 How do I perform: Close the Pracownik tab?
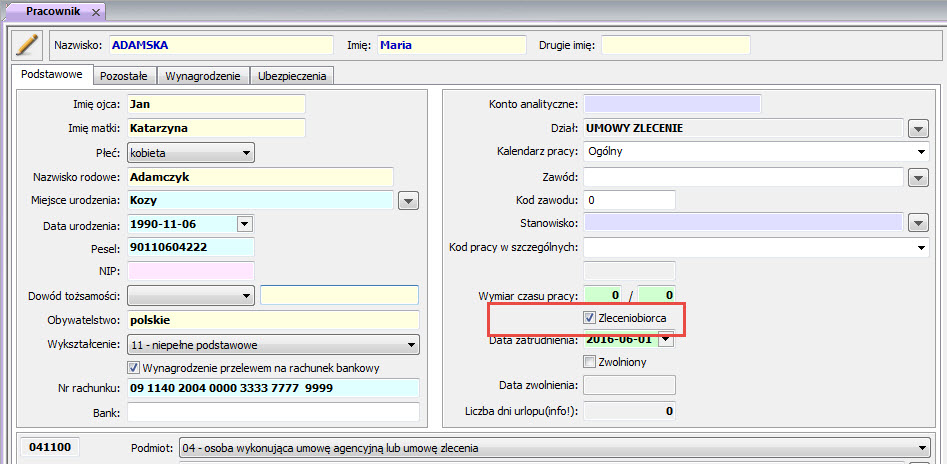[94, 11]
